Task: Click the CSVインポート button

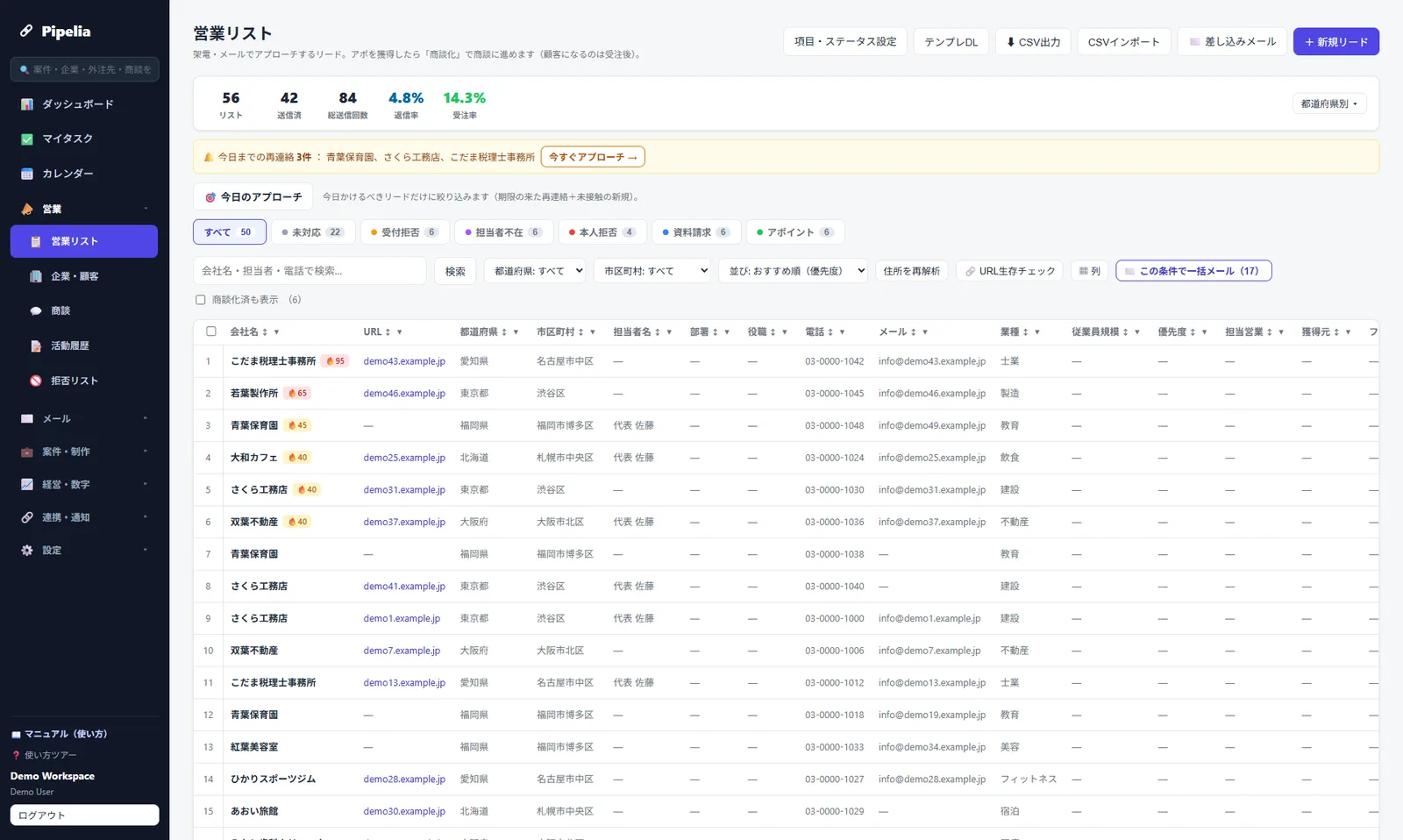Action: click(x=1123, y=41)
